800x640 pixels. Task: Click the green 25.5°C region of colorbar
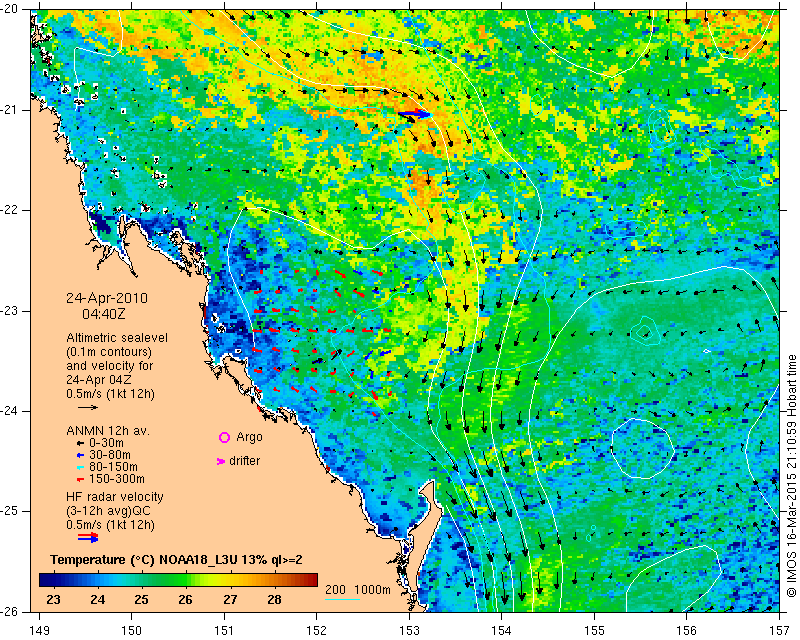(x=163, y=580)
